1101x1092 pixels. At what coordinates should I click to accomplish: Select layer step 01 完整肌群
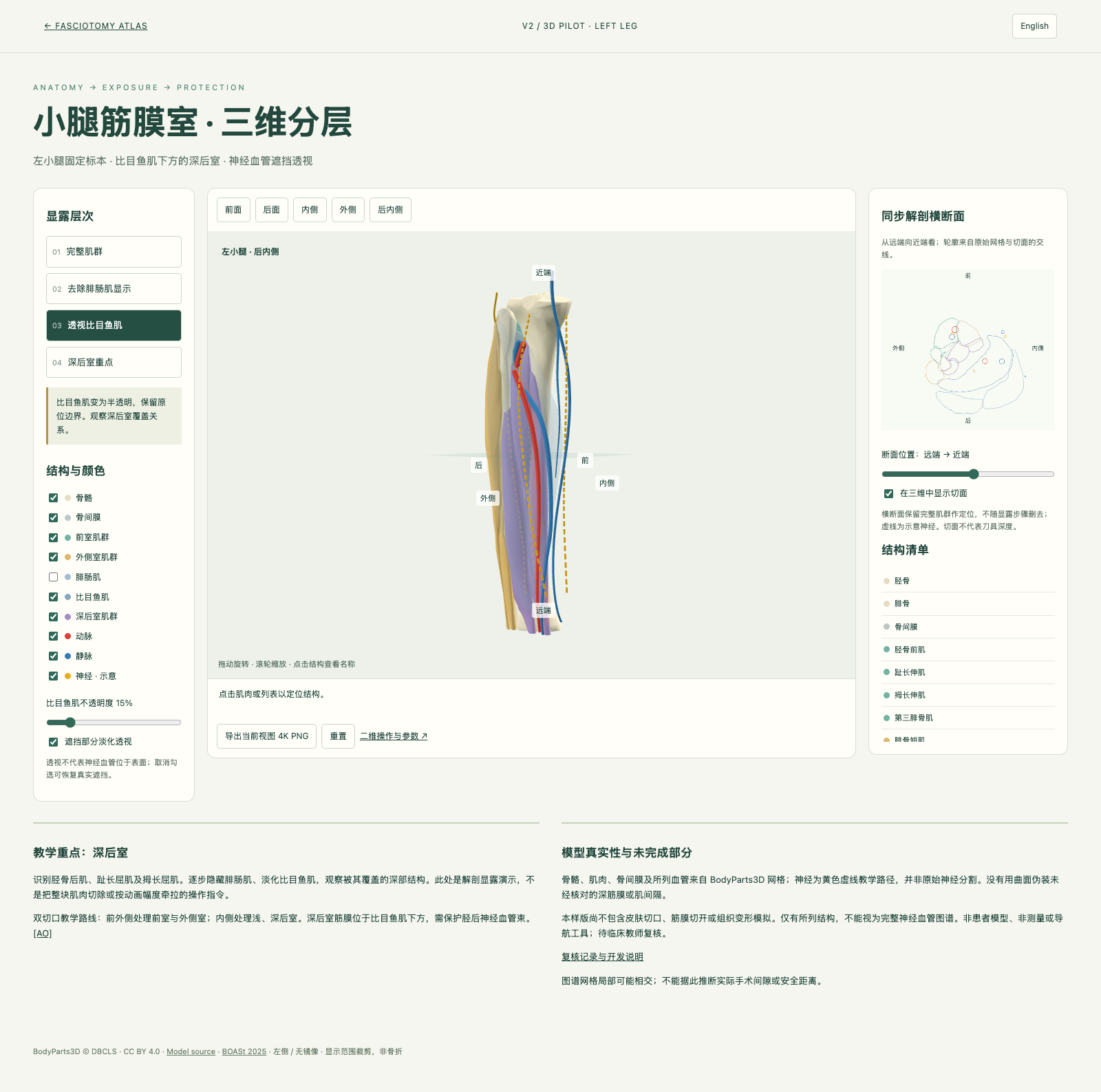[114, 252]
